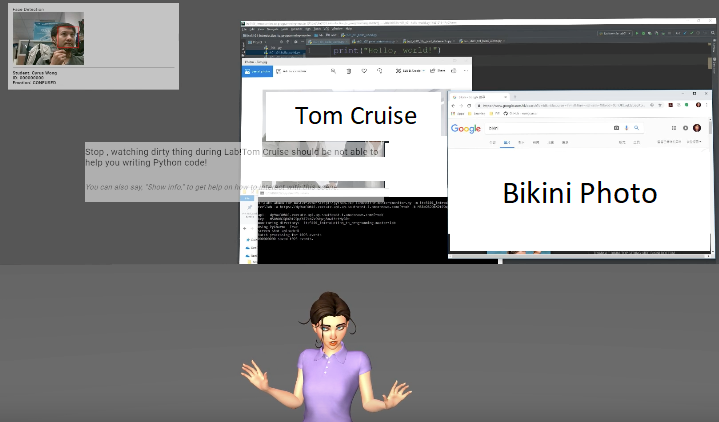Open the Chrome three-dot menu
719x422 pixels.
coord(707,105)
